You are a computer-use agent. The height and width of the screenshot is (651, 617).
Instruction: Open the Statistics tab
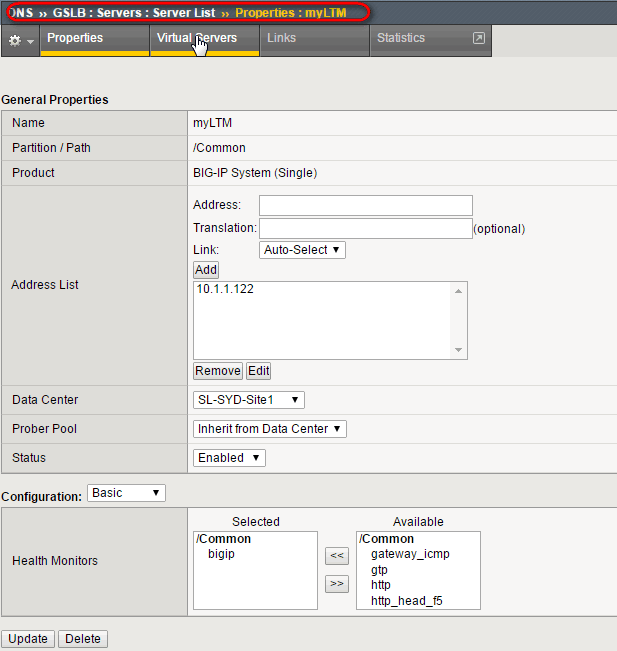(x=400, y=39)
